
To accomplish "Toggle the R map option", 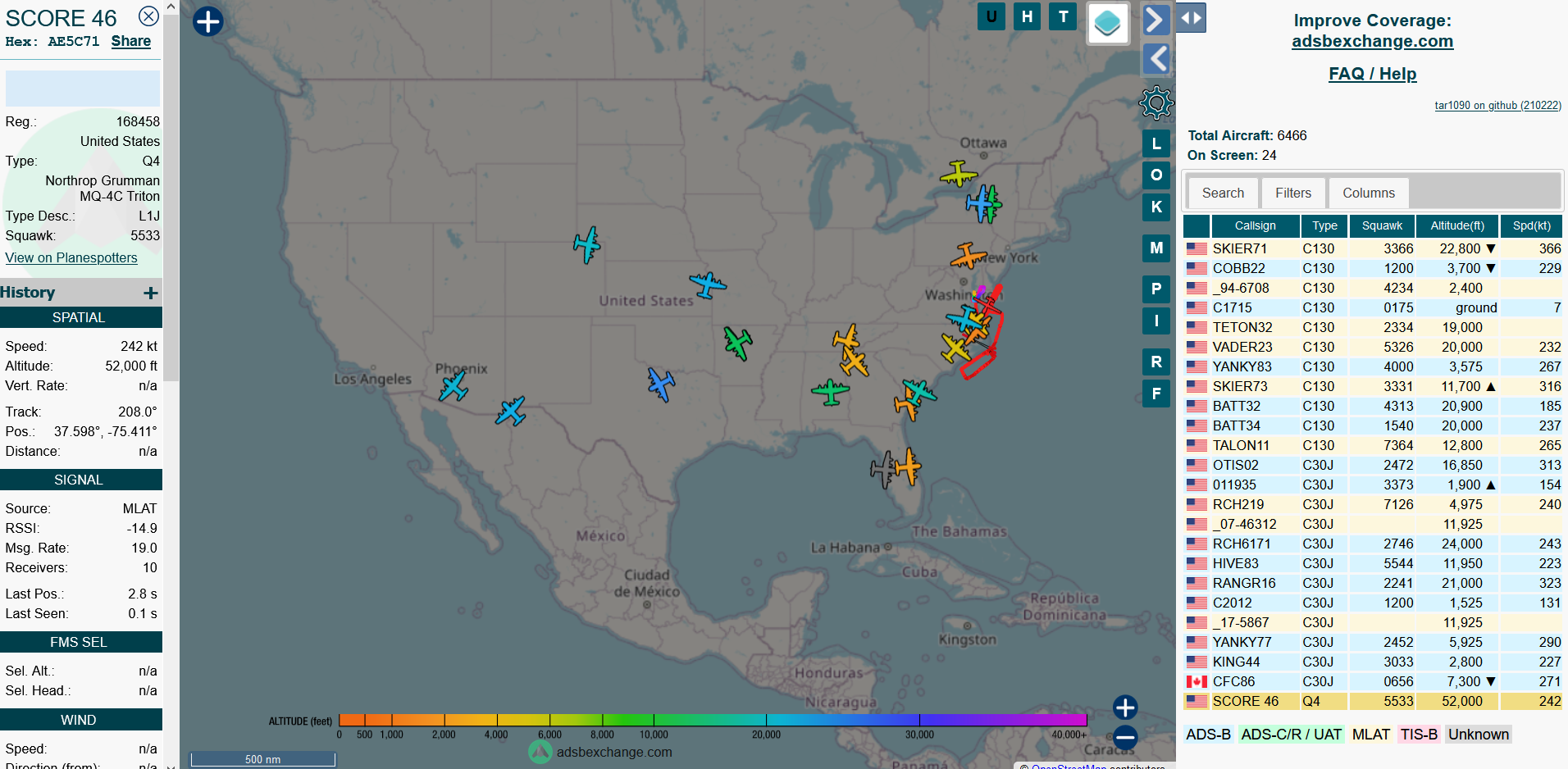I will [x=1156, y=362].
